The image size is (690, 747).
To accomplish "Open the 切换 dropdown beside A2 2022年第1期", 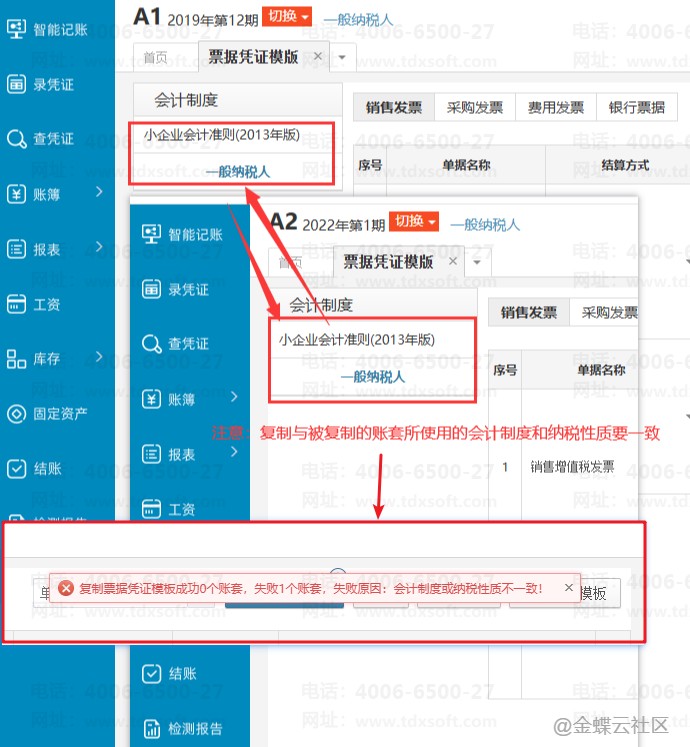I will pos(414,222).
